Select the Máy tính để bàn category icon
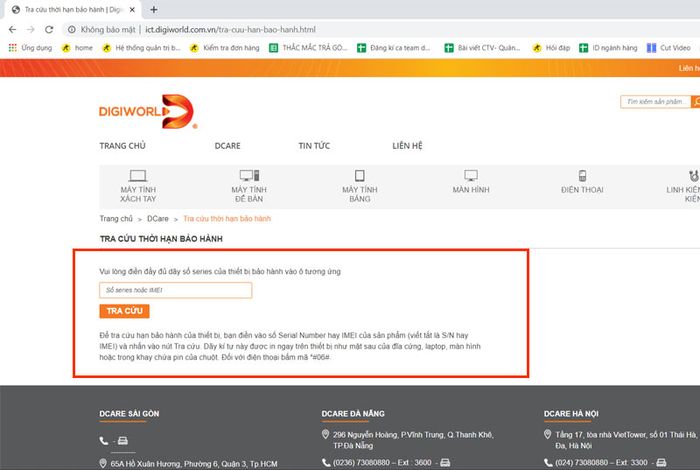 (249, 175)
